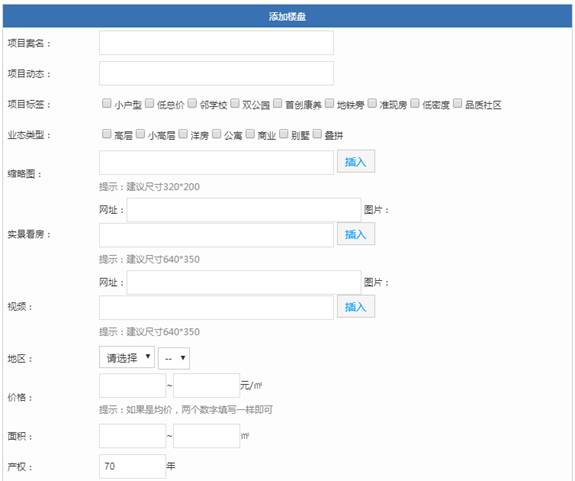This screenshot has height=481, width=575.
Task: Tick the 地铁房 checkbox
Action: point(330,103)
